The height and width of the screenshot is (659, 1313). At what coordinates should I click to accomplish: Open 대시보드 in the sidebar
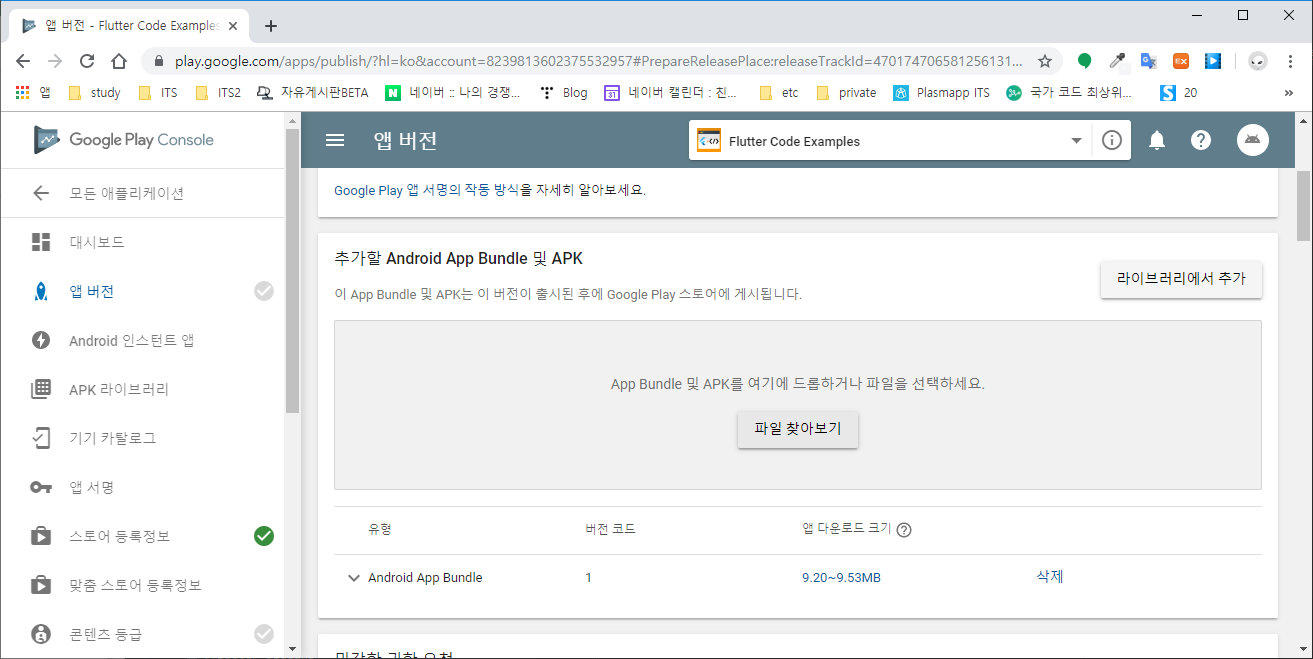pyautogui.click(x=97, y=242)
